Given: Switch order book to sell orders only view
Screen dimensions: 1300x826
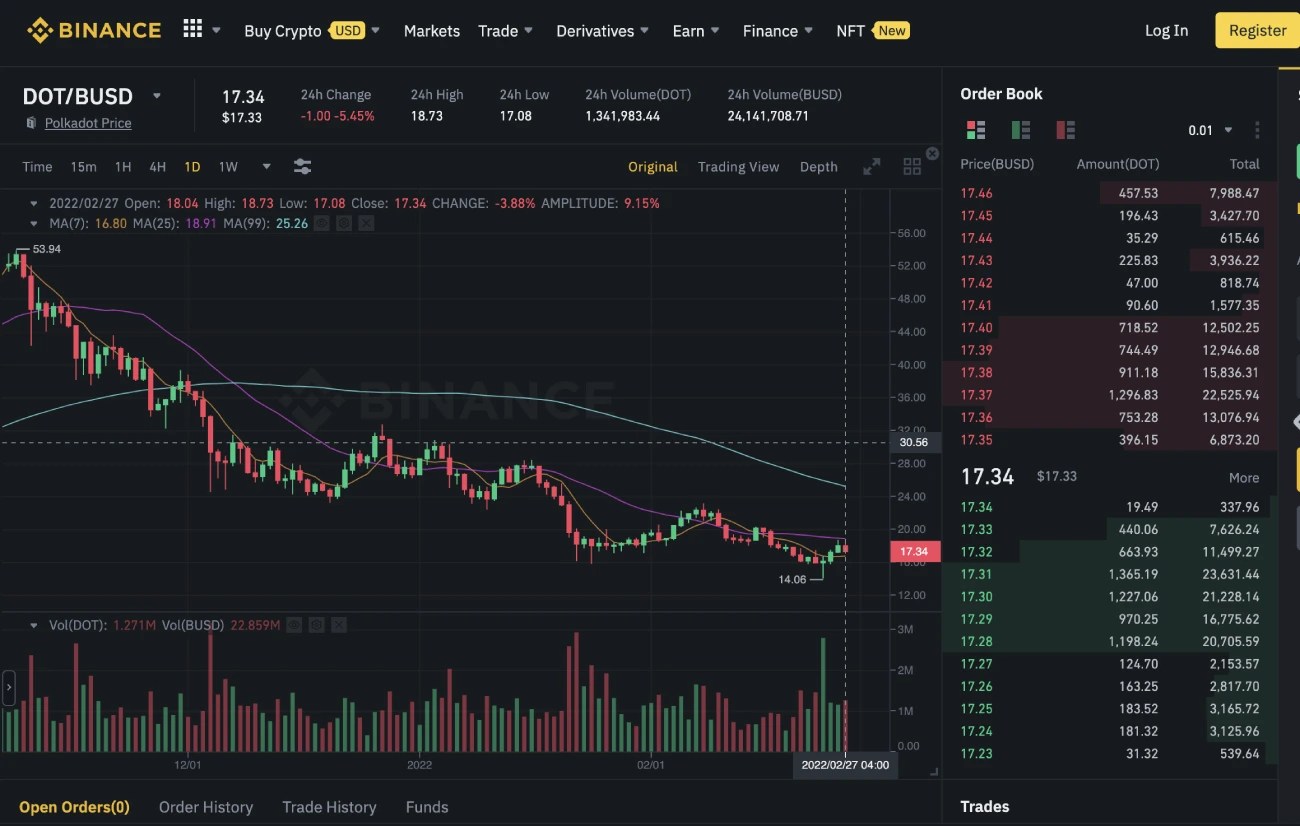Looking at the screenshot, I should [1064, 129].
